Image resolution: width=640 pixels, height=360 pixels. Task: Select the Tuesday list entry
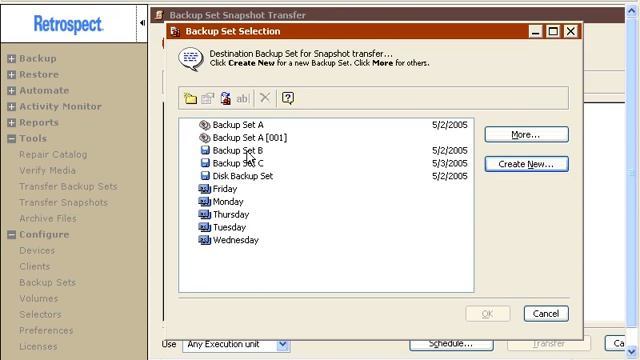[229, 227]
